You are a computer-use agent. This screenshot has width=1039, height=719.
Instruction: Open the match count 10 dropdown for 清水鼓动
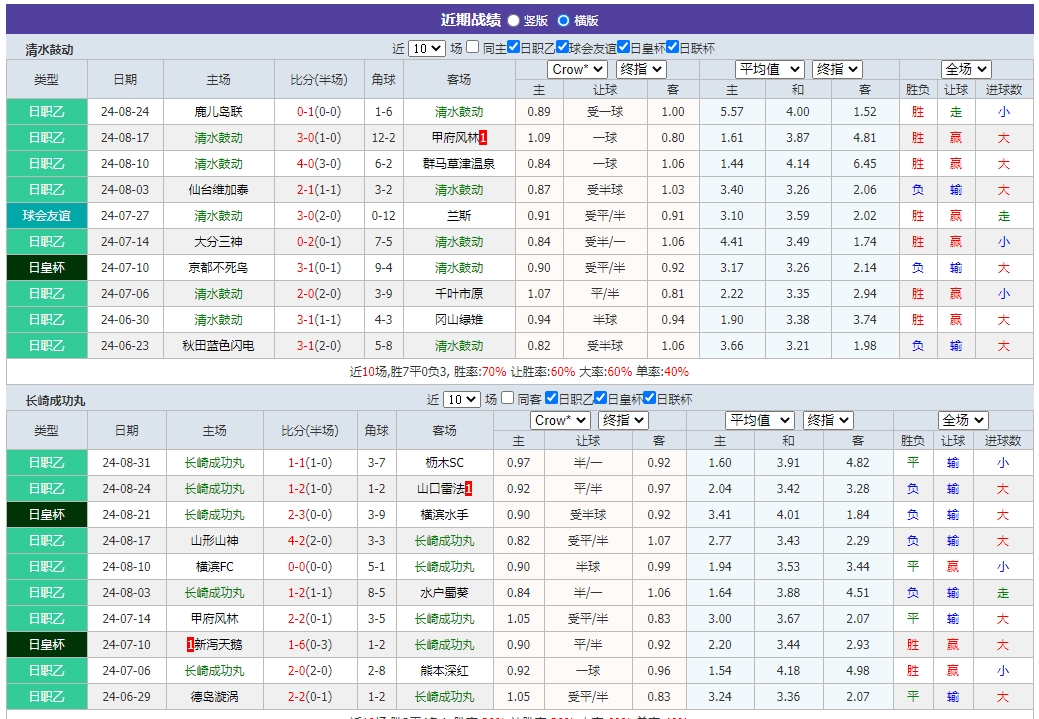click(x=427, y=48)
